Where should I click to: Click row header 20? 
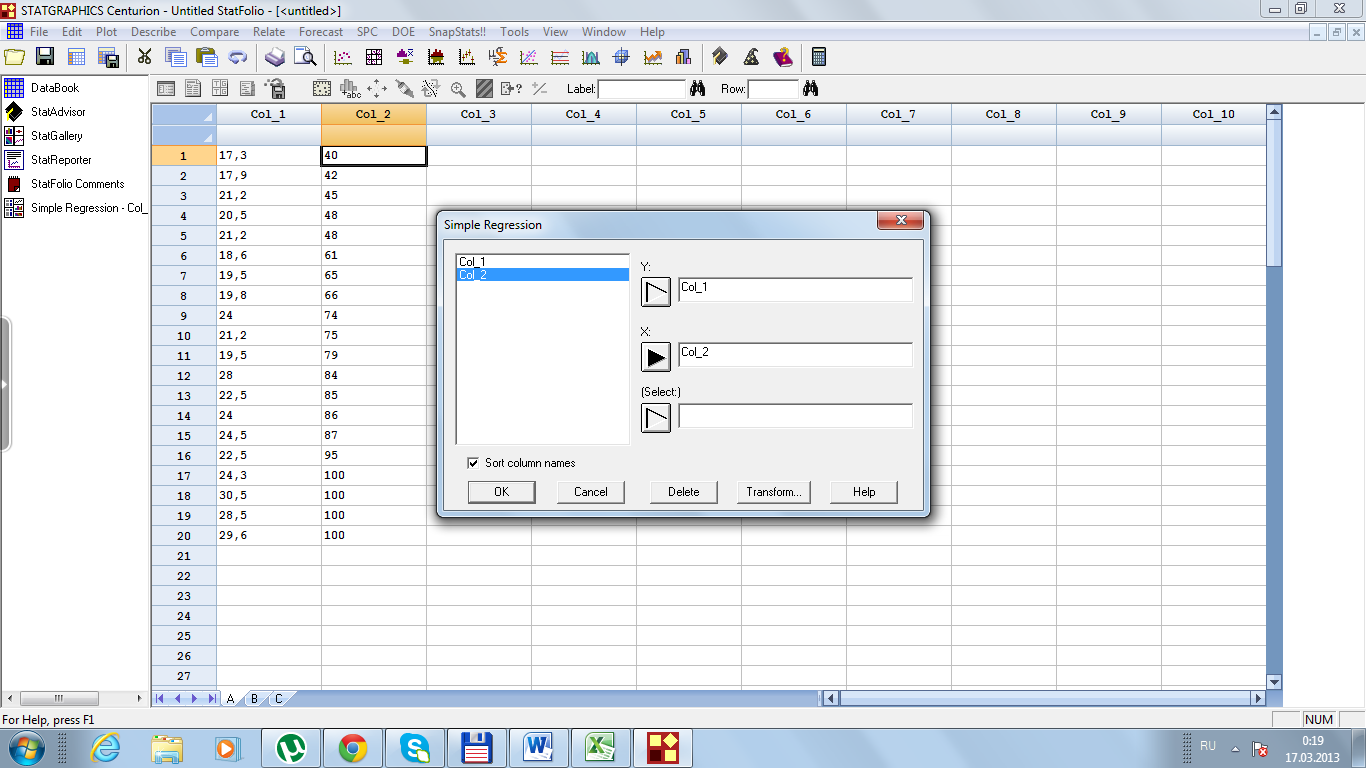click(x=184, y=535)
